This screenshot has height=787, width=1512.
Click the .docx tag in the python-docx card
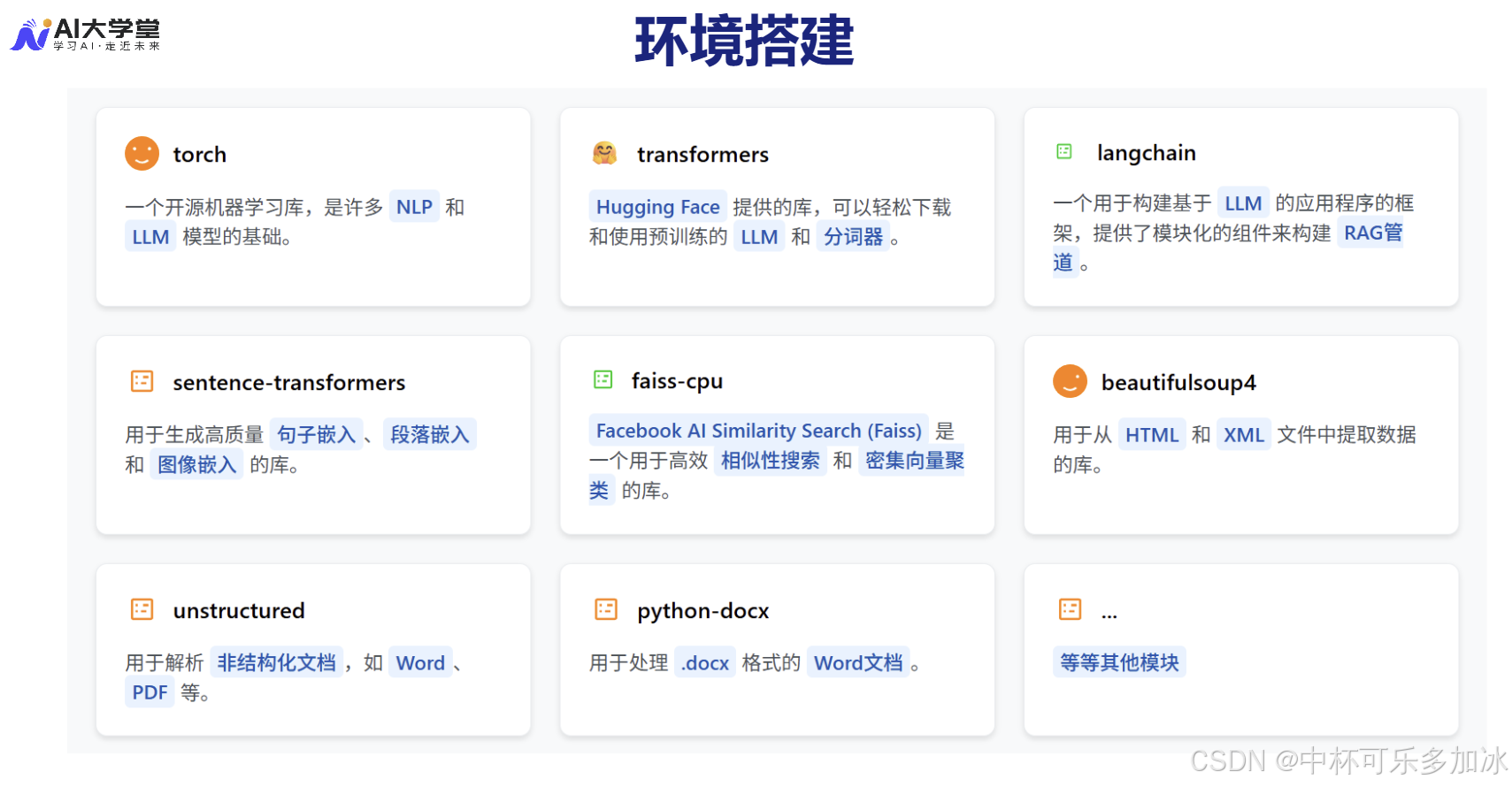pyautogui.click(x=705, y=663)
